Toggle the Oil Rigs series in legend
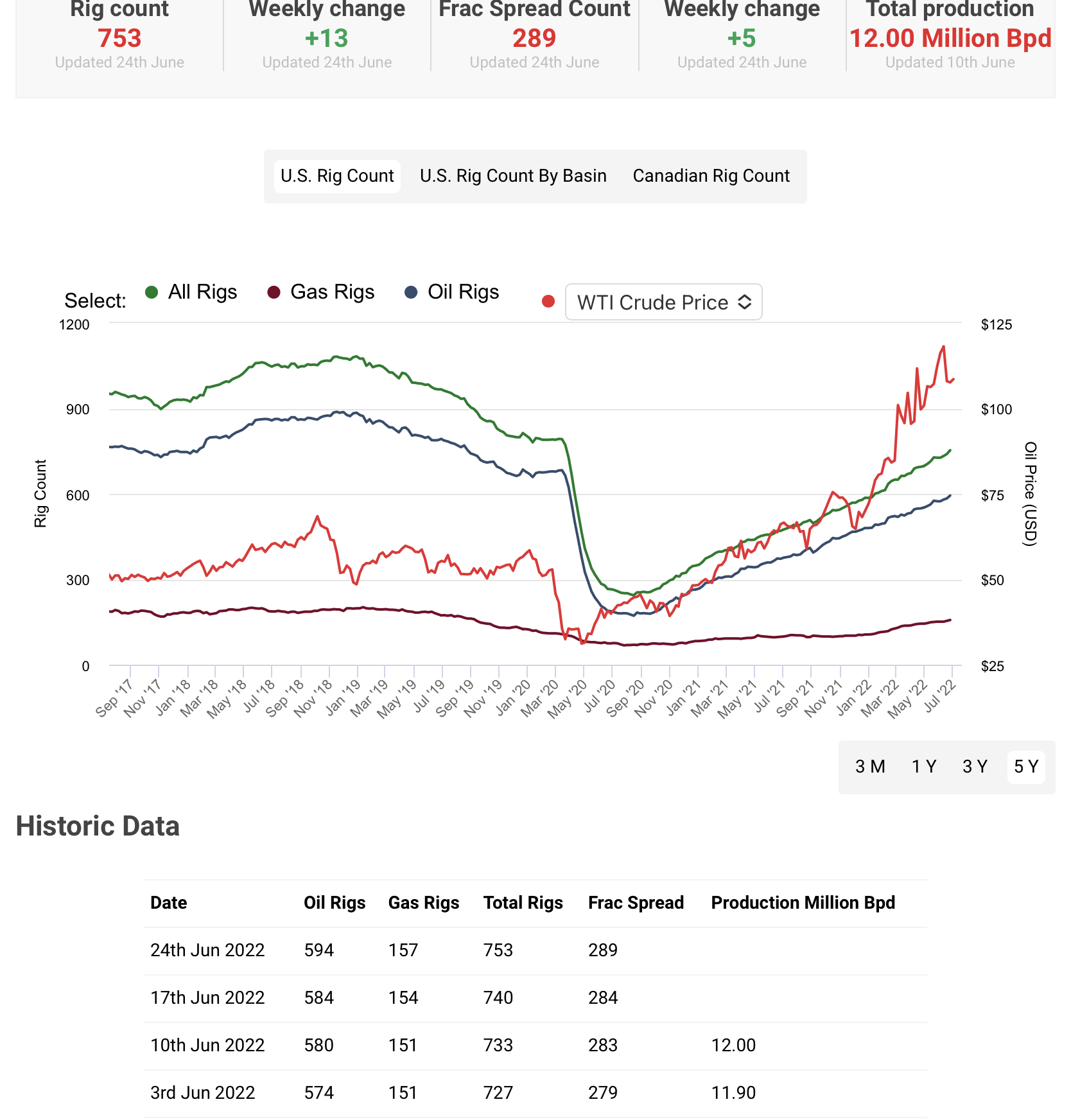Screen dimensions: 1071x1120 (463, 292)
